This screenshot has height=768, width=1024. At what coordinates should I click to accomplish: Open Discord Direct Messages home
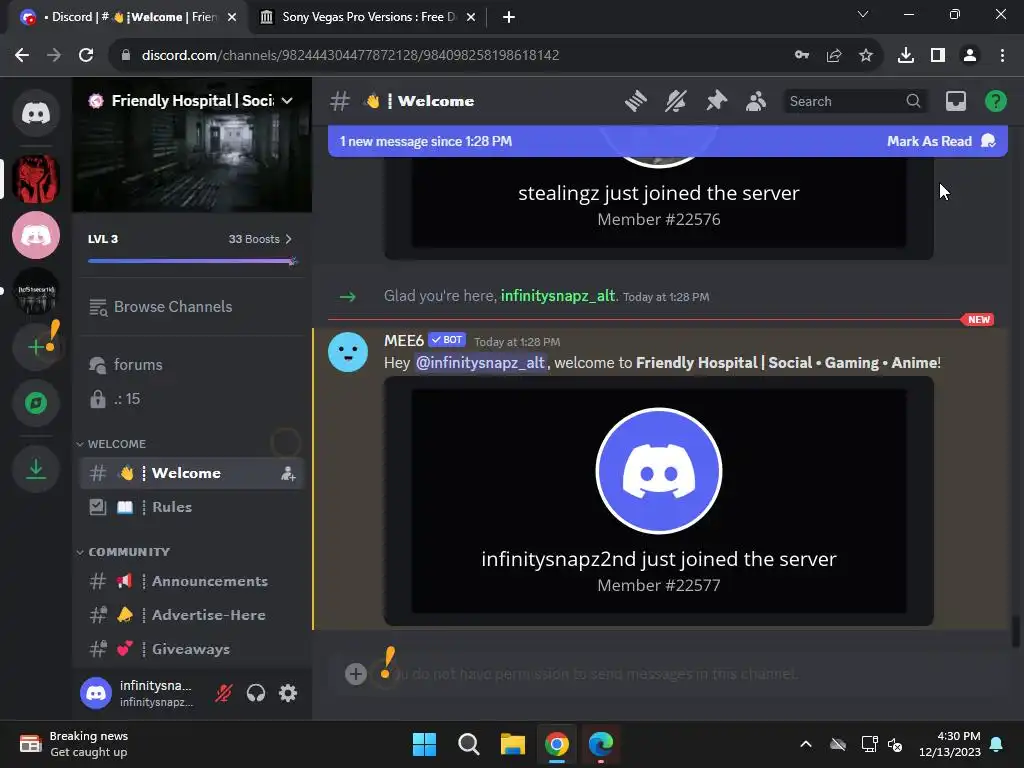coord(36,113)
